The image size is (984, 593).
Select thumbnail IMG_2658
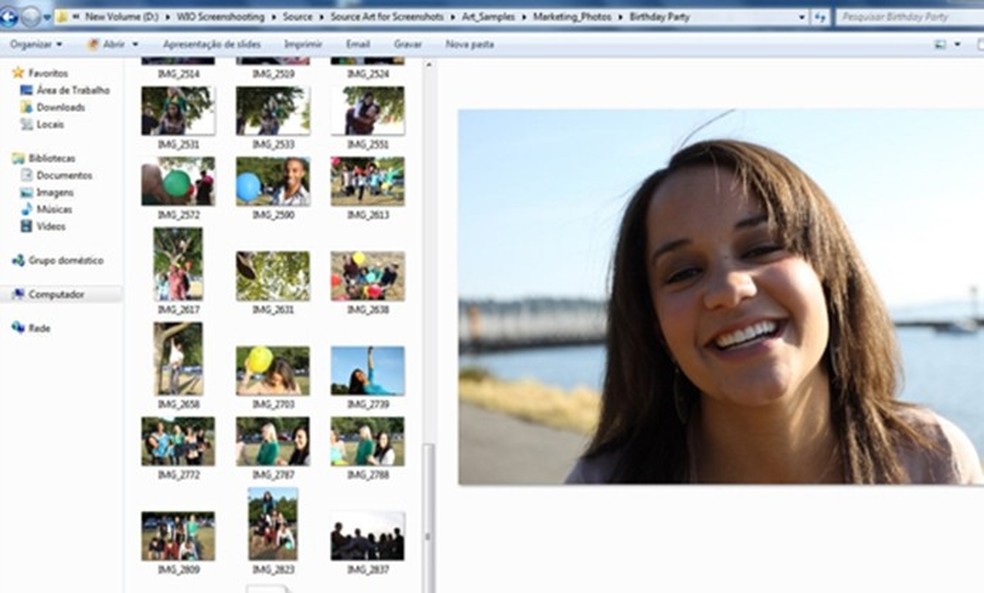(178, 359)
